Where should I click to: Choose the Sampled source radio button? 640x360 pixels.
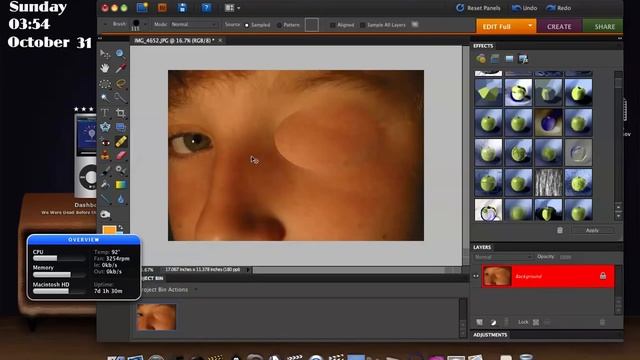[247, 25]
